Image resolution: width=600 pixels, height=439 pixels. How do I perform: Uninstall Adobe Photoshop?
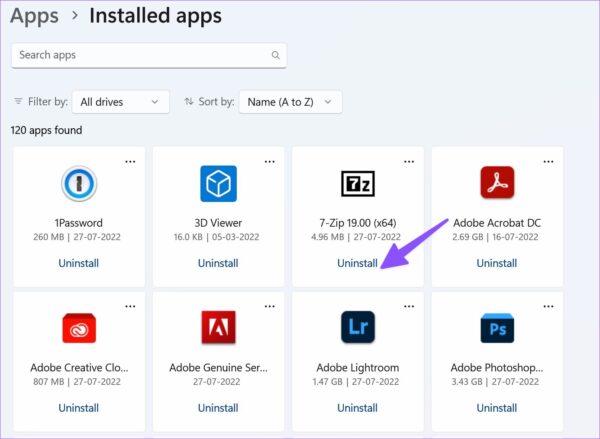pyautogui.click(x=497, y=408)
